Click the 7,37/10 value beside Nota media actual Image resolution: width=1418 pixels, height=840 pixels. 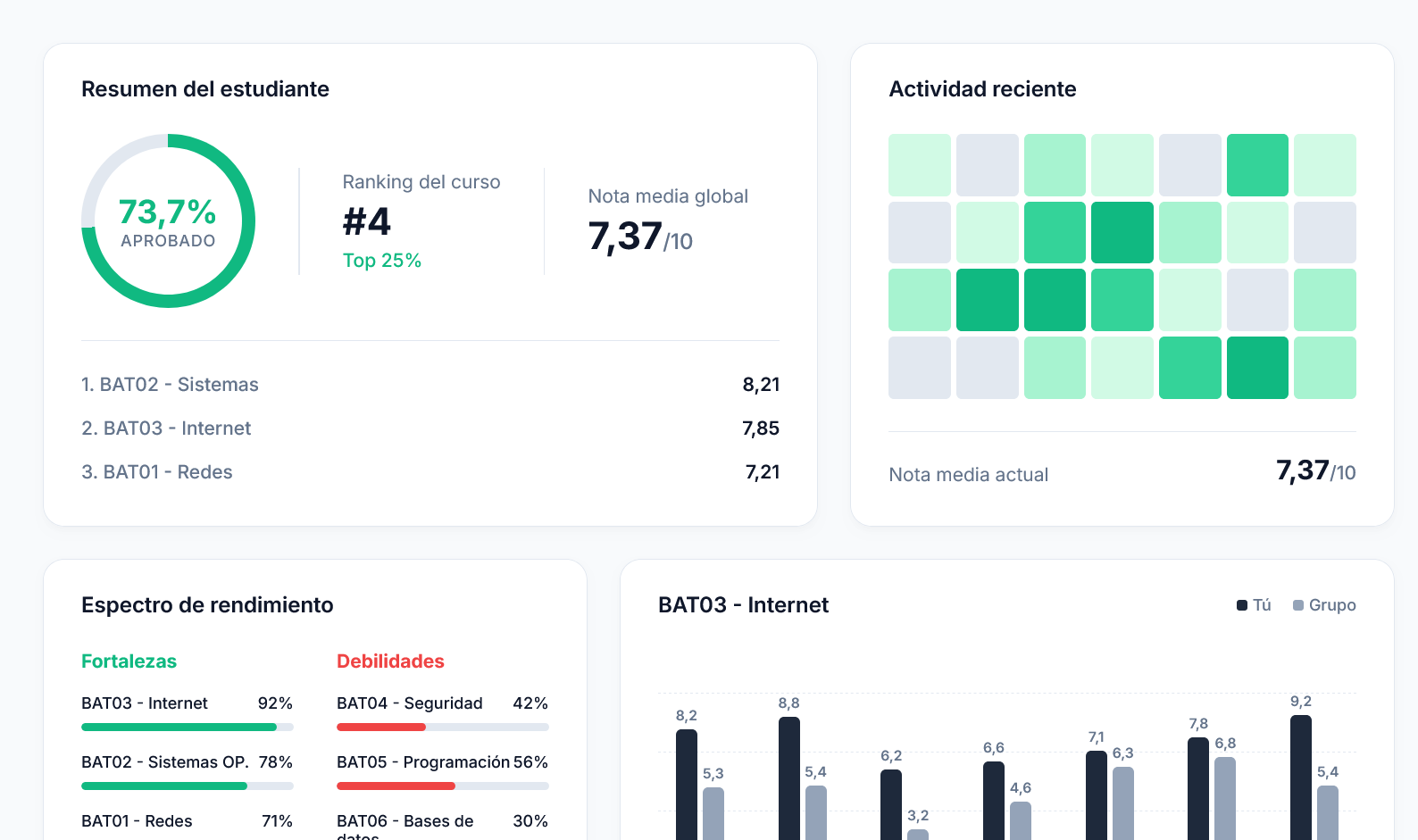click(x=1316, y=470)
